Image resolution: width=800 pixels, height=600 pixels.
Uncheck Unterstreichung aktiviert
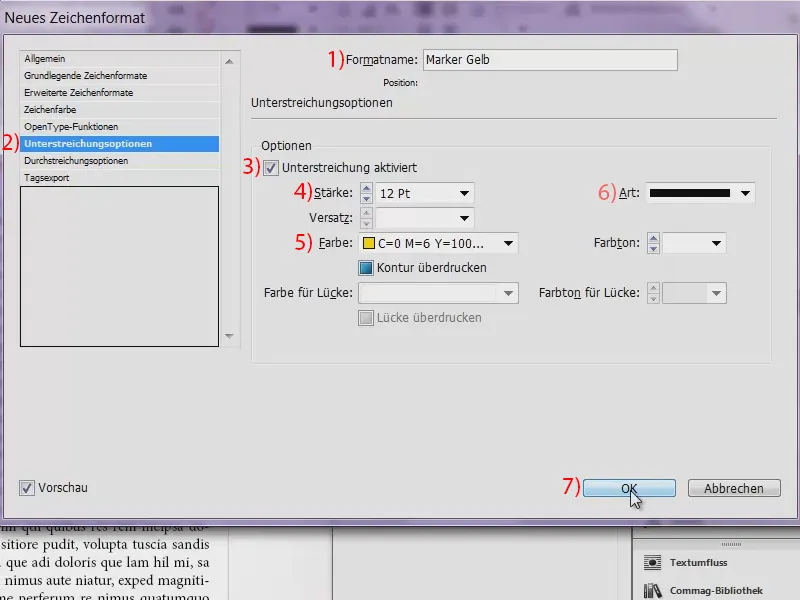point(270,168)
